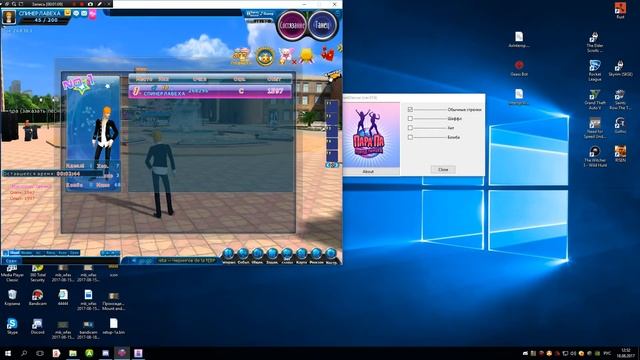The height and width of the screenshot is (360, 640).
Task: Open the Windows Start menu
Action: (x=7, y=353)
